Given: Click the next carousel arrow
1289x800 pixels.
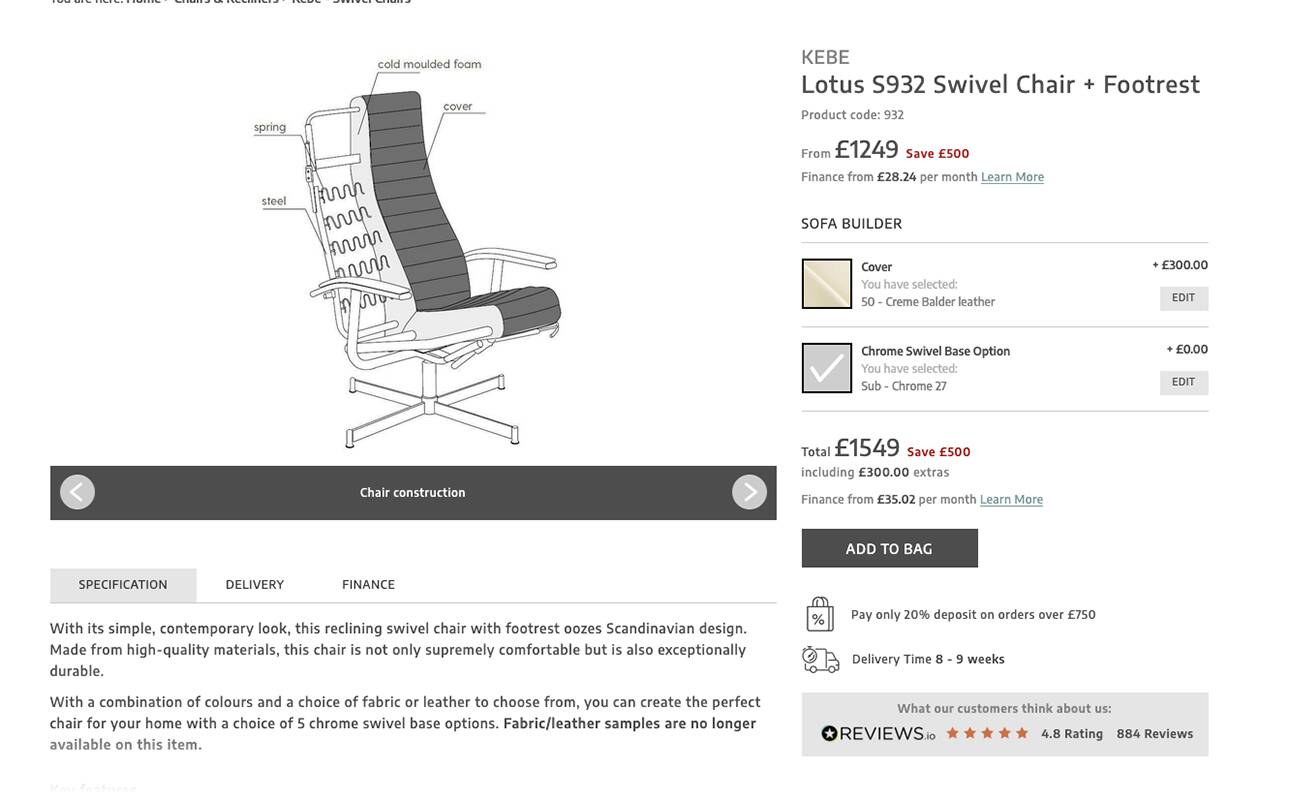Looking at the screenshot, I should (749, 491).
